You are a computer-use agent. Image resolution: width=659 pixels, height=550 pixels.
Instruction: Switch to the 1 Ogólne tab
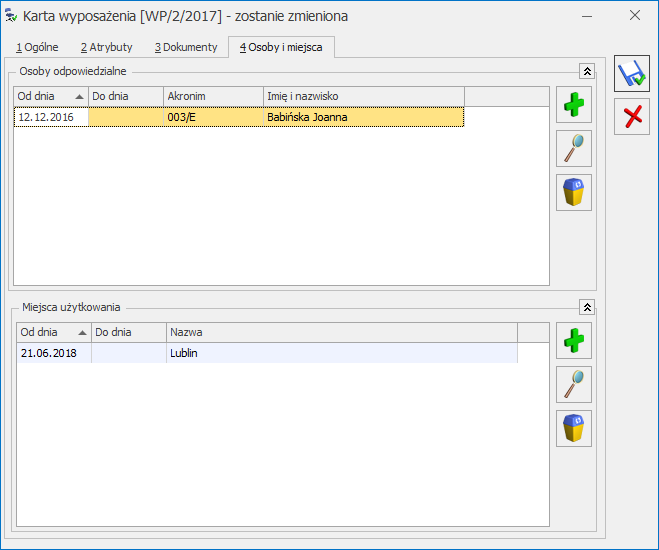coord(37,47)
